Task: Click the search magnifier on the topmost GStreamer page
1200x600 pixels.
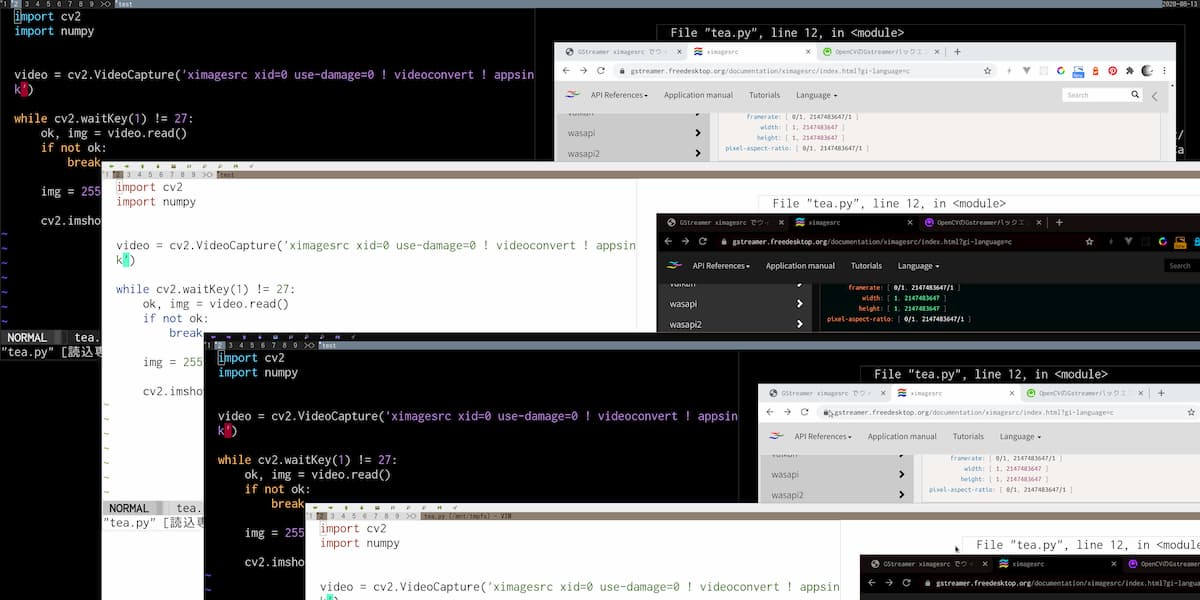Action: click(1135, 95)
